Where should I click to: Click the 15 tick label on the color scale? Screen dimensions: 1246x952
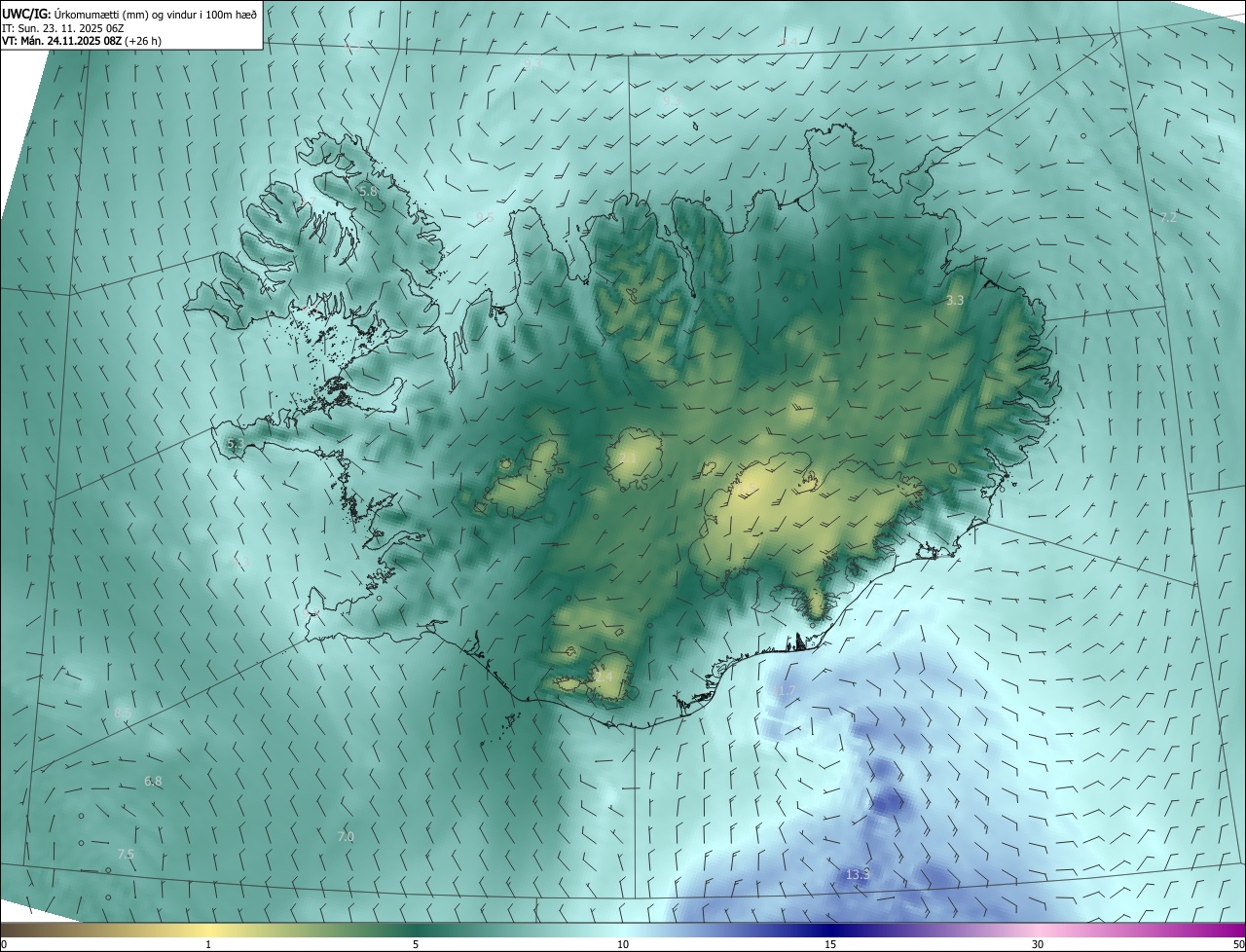pos(830,945)
